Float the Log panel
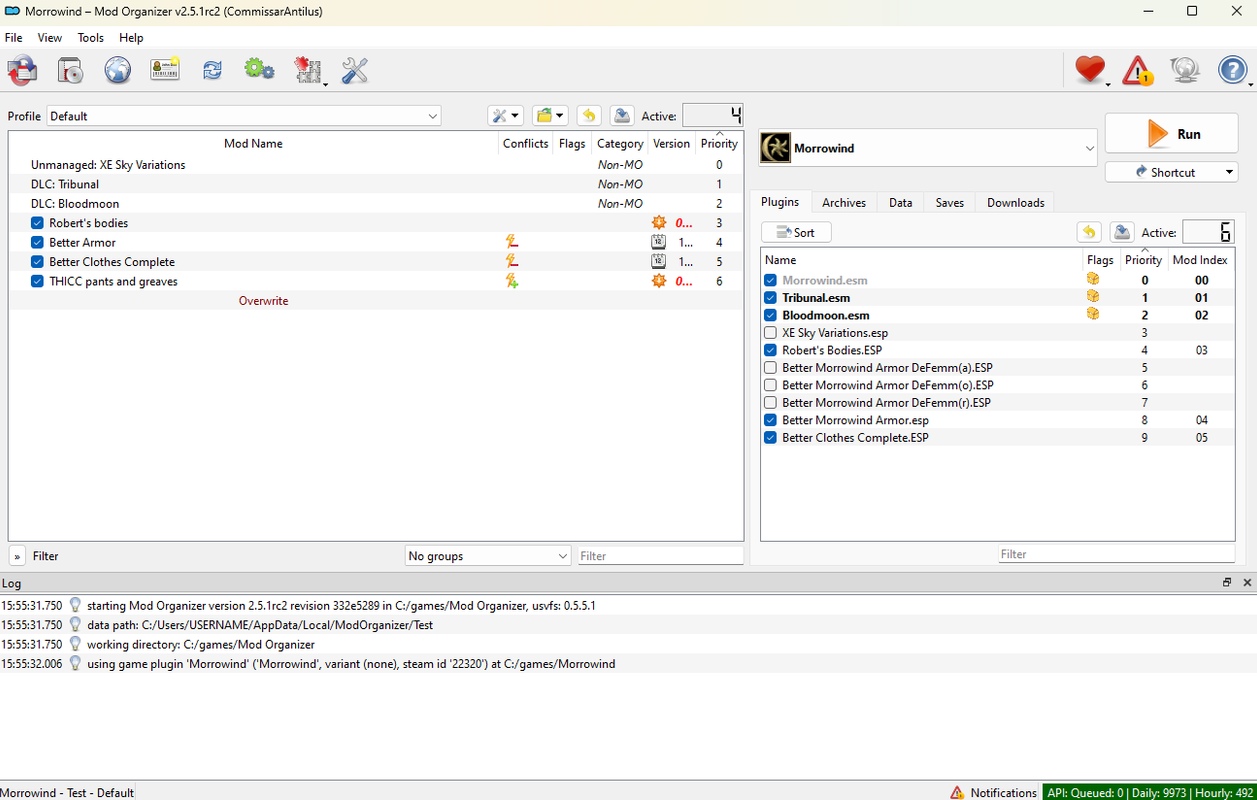Screen dimensions: 1257x800 click(1227, 582)
